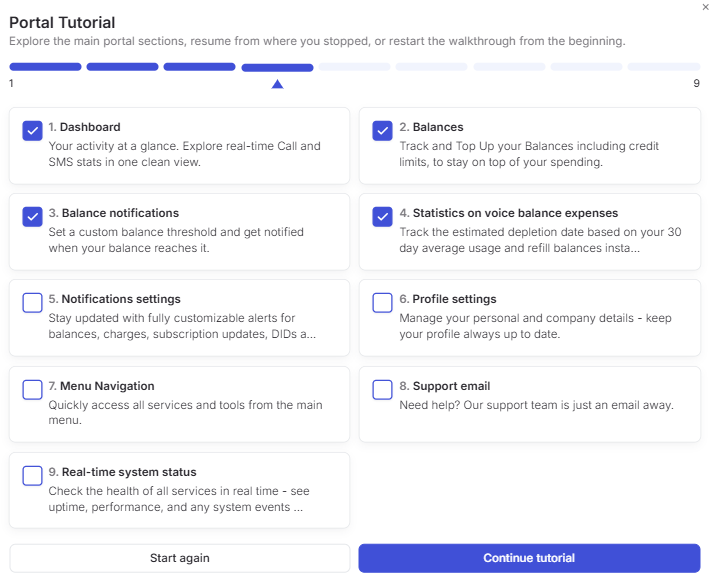The width and height of the screenshot is (718, 585).
Task: Select the fourth progress bar segment
Action: [x=277, y=68]
